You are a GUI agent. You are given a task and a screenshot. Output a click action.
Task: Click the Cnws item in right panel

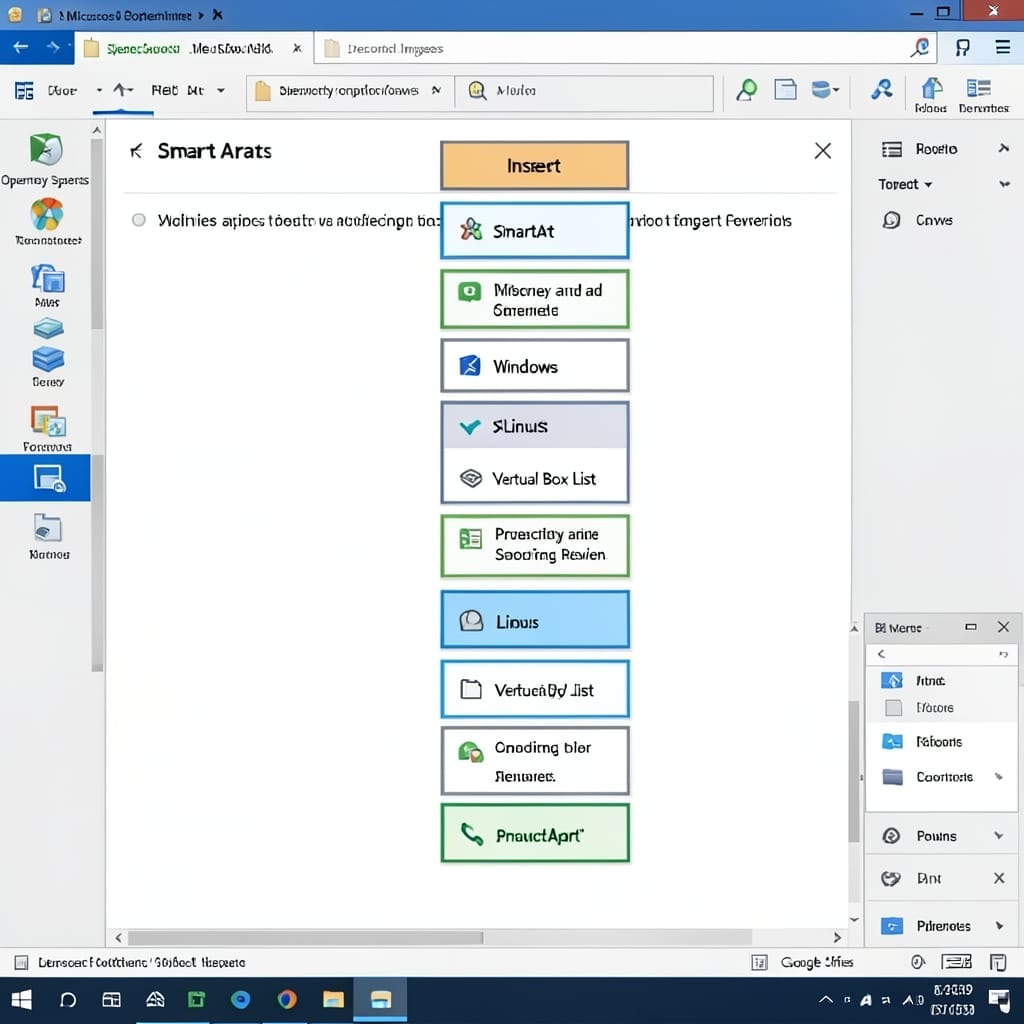pos(917,220)
